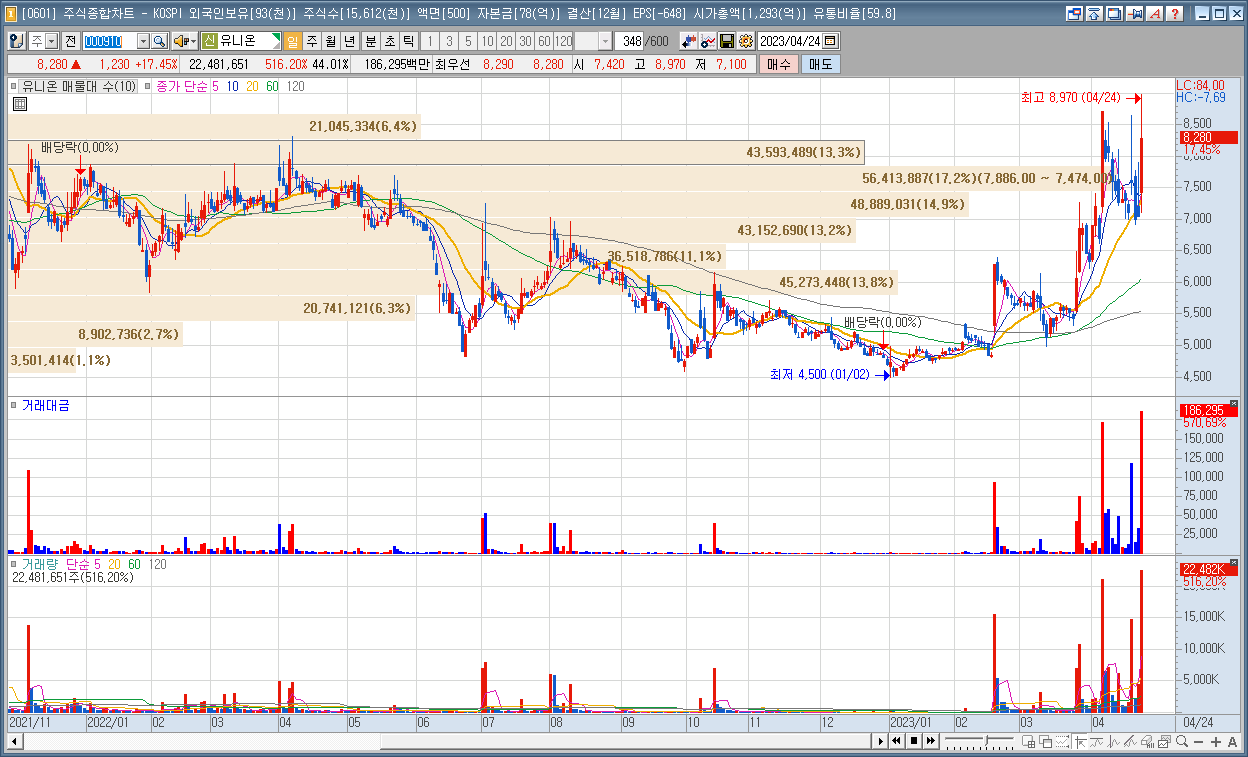Image resolution: width=1248 pixels, height=757 pixels.
Task: Click the bottom-right A text icon
Action: pyautogui.click(x=1232, y=741)
